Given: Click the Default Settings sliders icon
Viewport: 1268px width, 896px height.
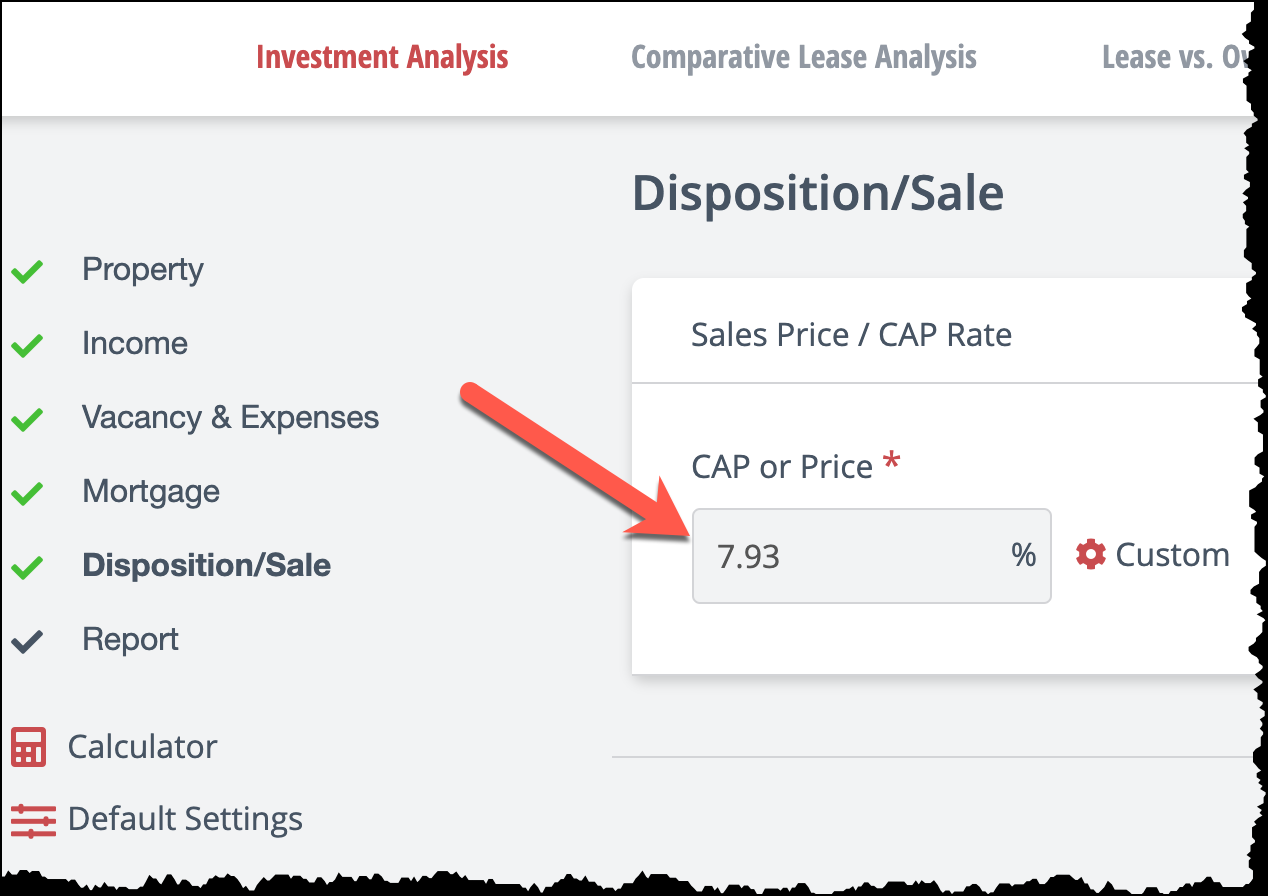Looking at the screenshot, I should pos(33,820).
